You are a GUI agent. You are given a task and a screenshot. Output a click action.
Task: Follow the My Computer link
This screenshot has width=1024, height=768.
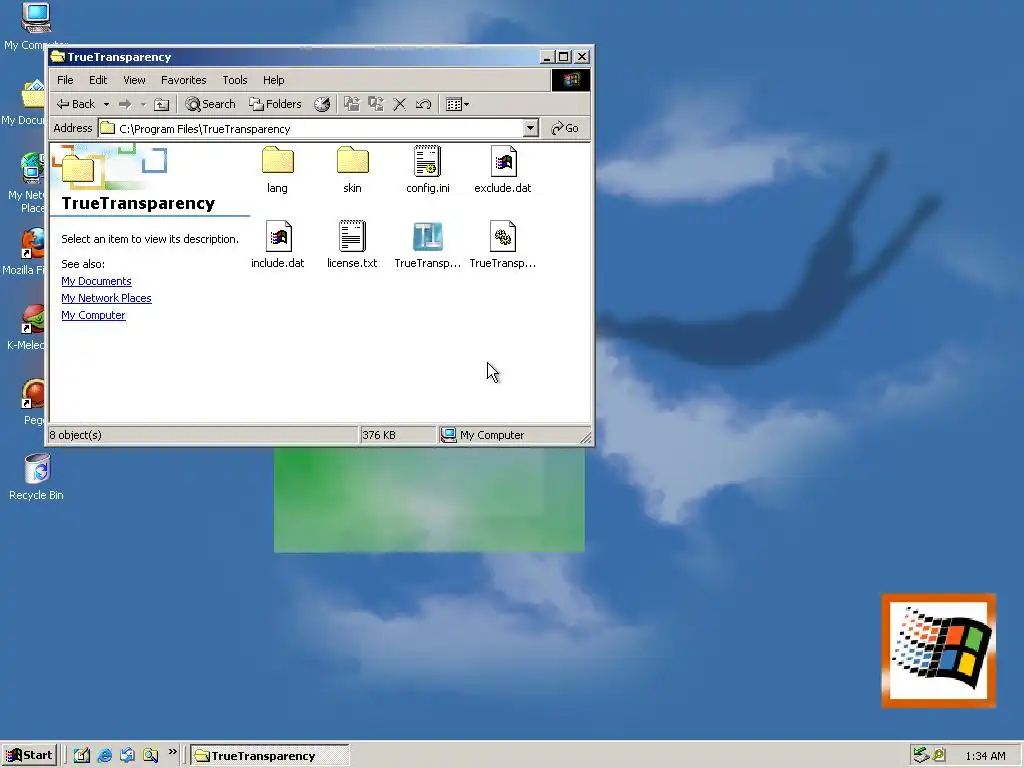[93, 315]
